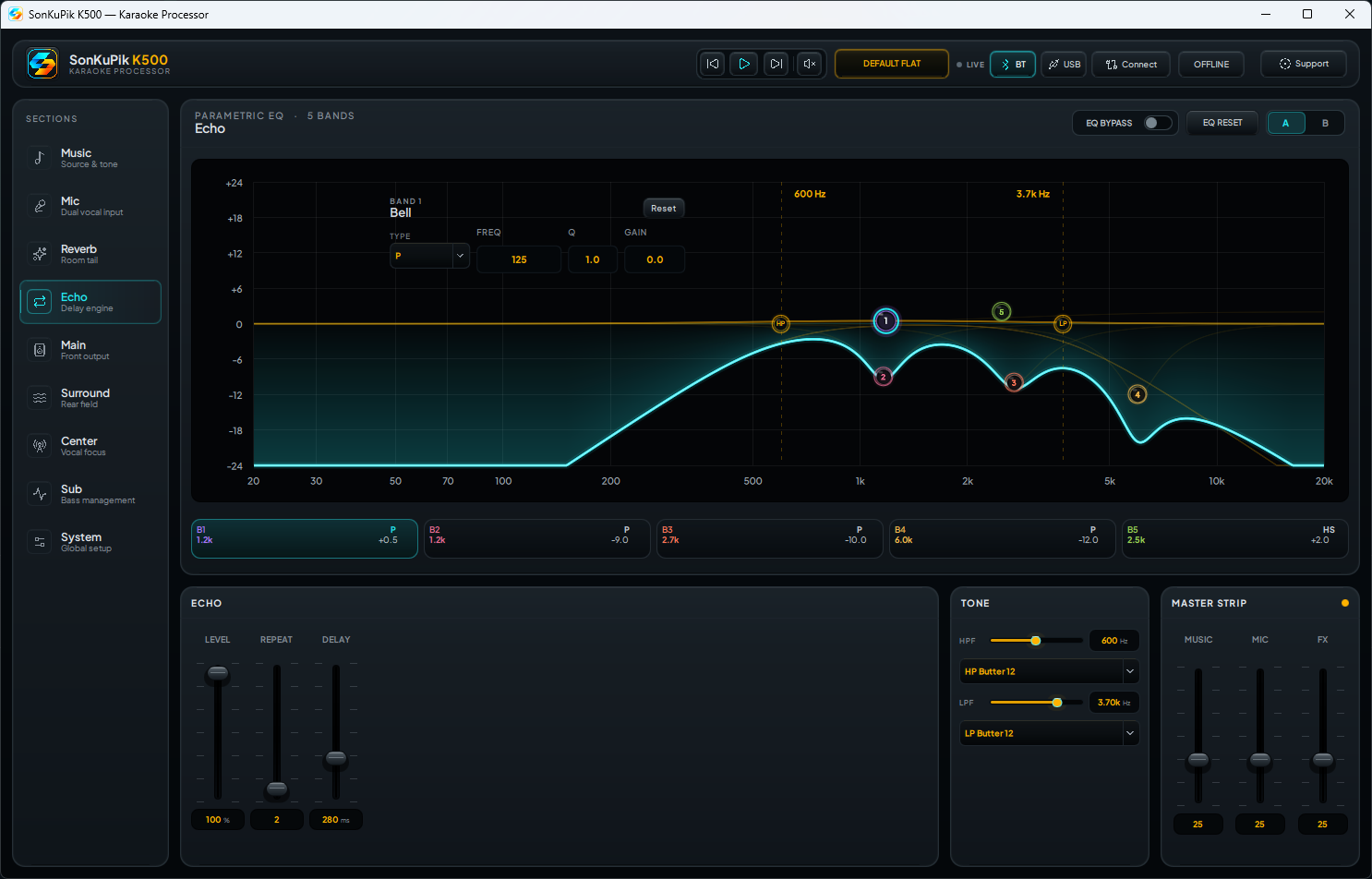Open the Mic dual vocal input section
The image size is (1372, 879).
click(x=90, y=206)
